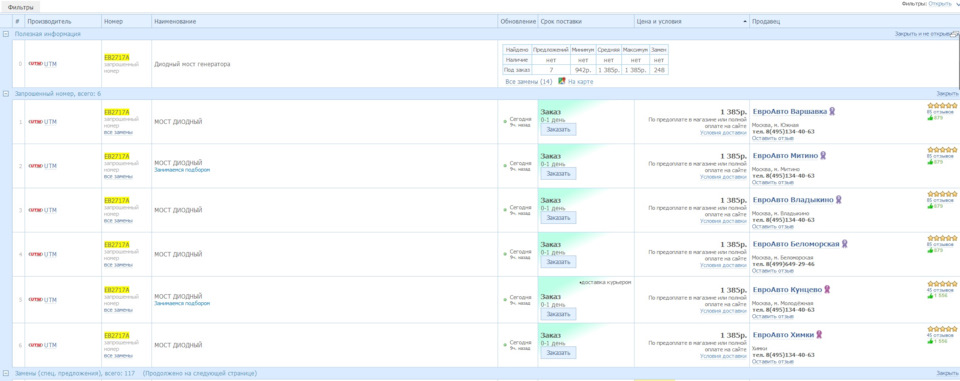This screenshot has height=381, width=960.
Task: Click Заказать for ЕвроАвто Варшавка
Action: 558,129
